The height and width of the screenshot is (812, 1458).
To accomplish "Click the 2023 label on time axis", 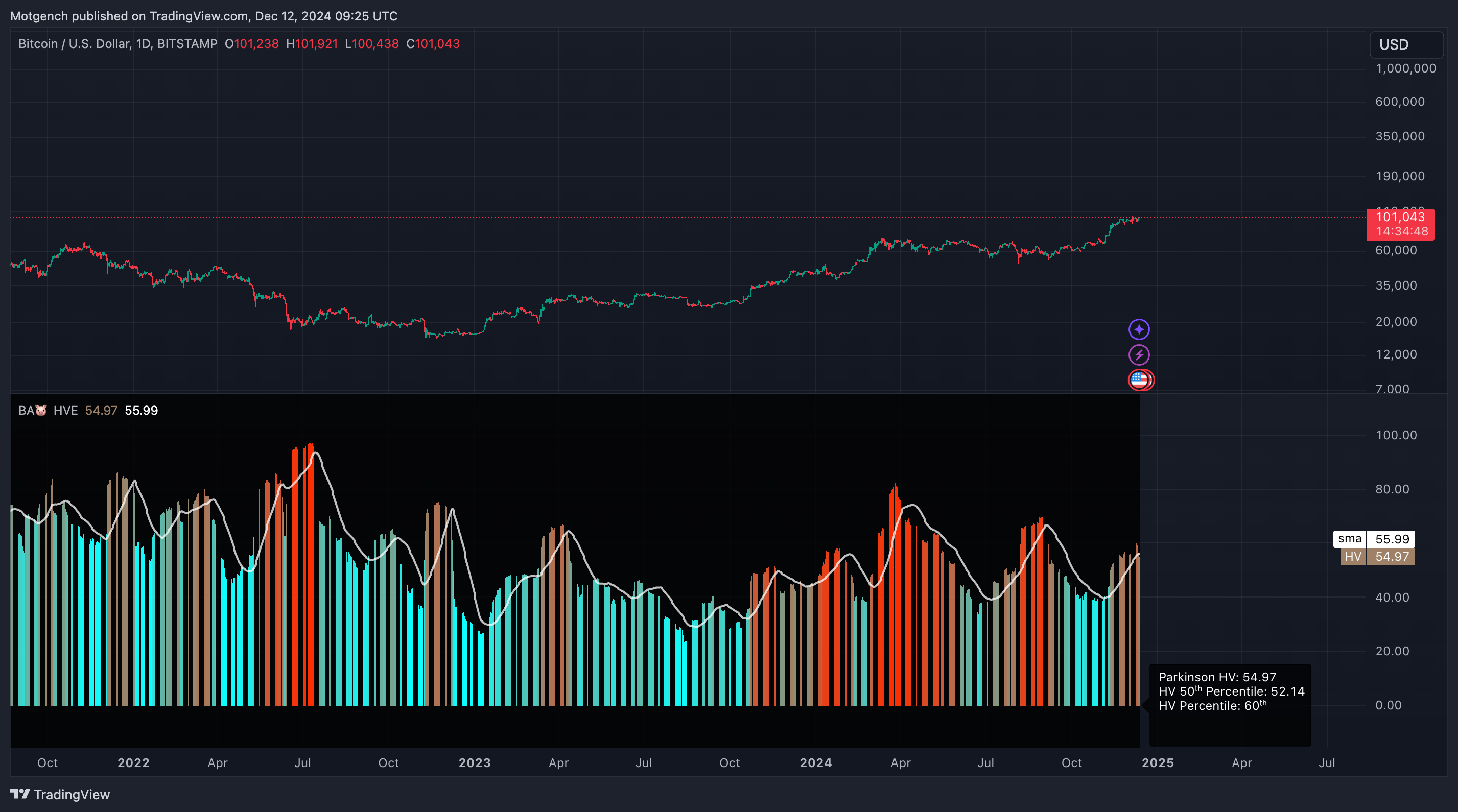I will click(x=475, y=763).
